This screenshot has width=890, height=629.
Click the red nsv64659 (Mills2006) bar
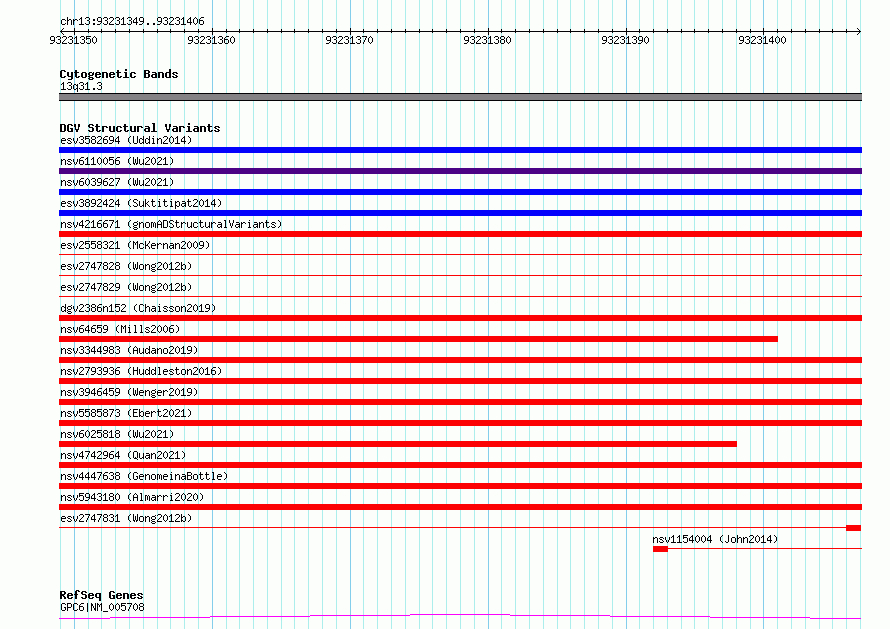click(x=418, y=339)
